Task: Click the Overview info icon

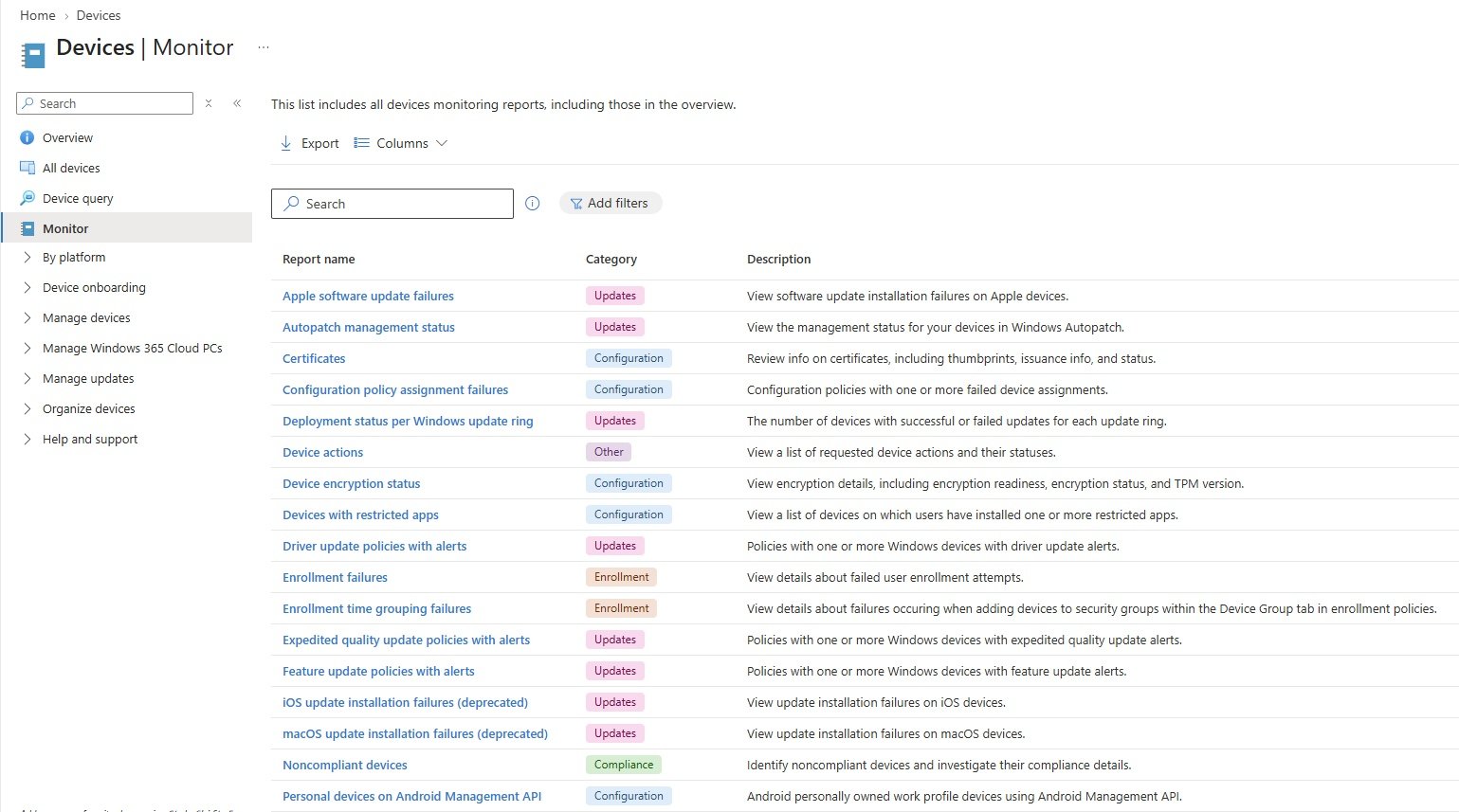Action: [27, 137]
